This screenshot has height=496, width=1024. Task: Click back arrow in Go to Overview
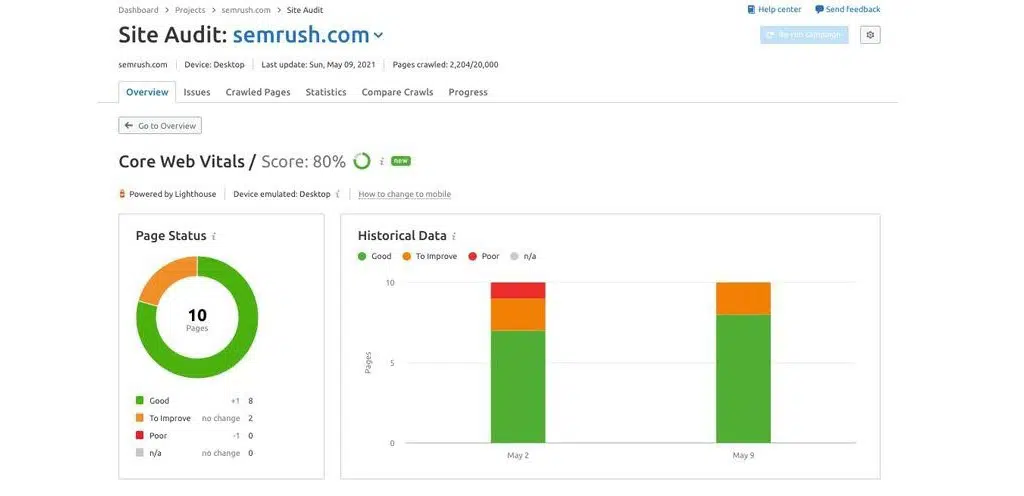click(x=129, y=126)
